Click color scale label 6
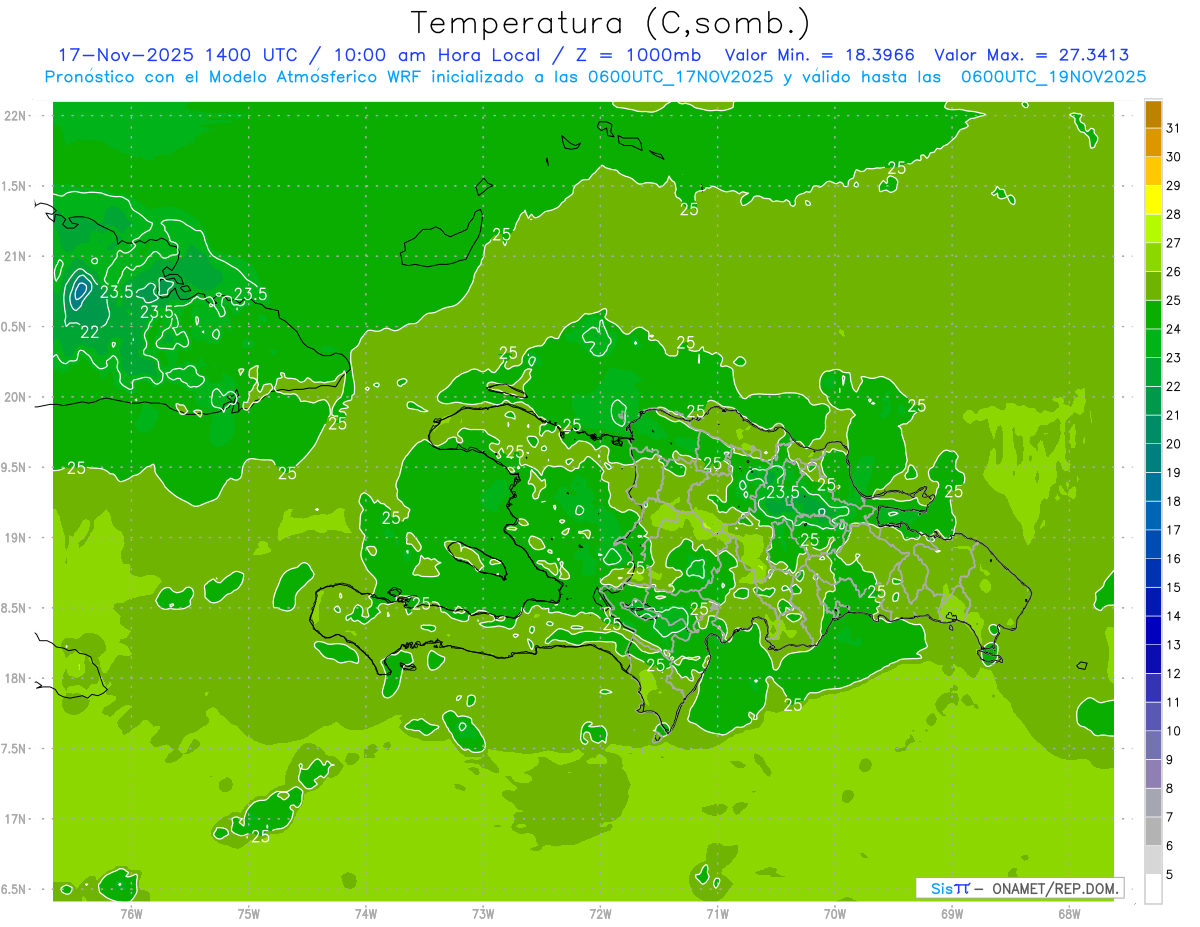 tap(1170, 846)
